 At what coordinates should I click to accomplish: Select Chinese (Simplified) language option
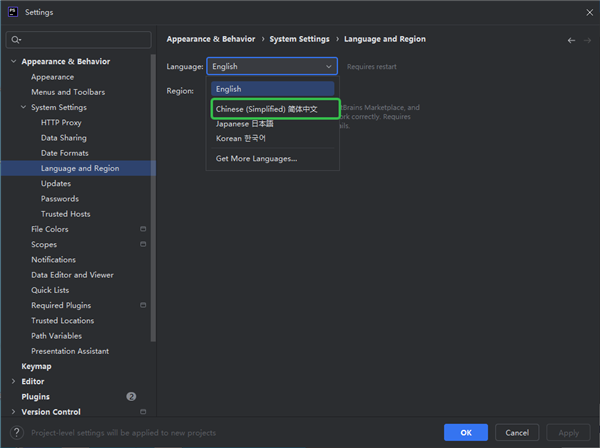266,108
